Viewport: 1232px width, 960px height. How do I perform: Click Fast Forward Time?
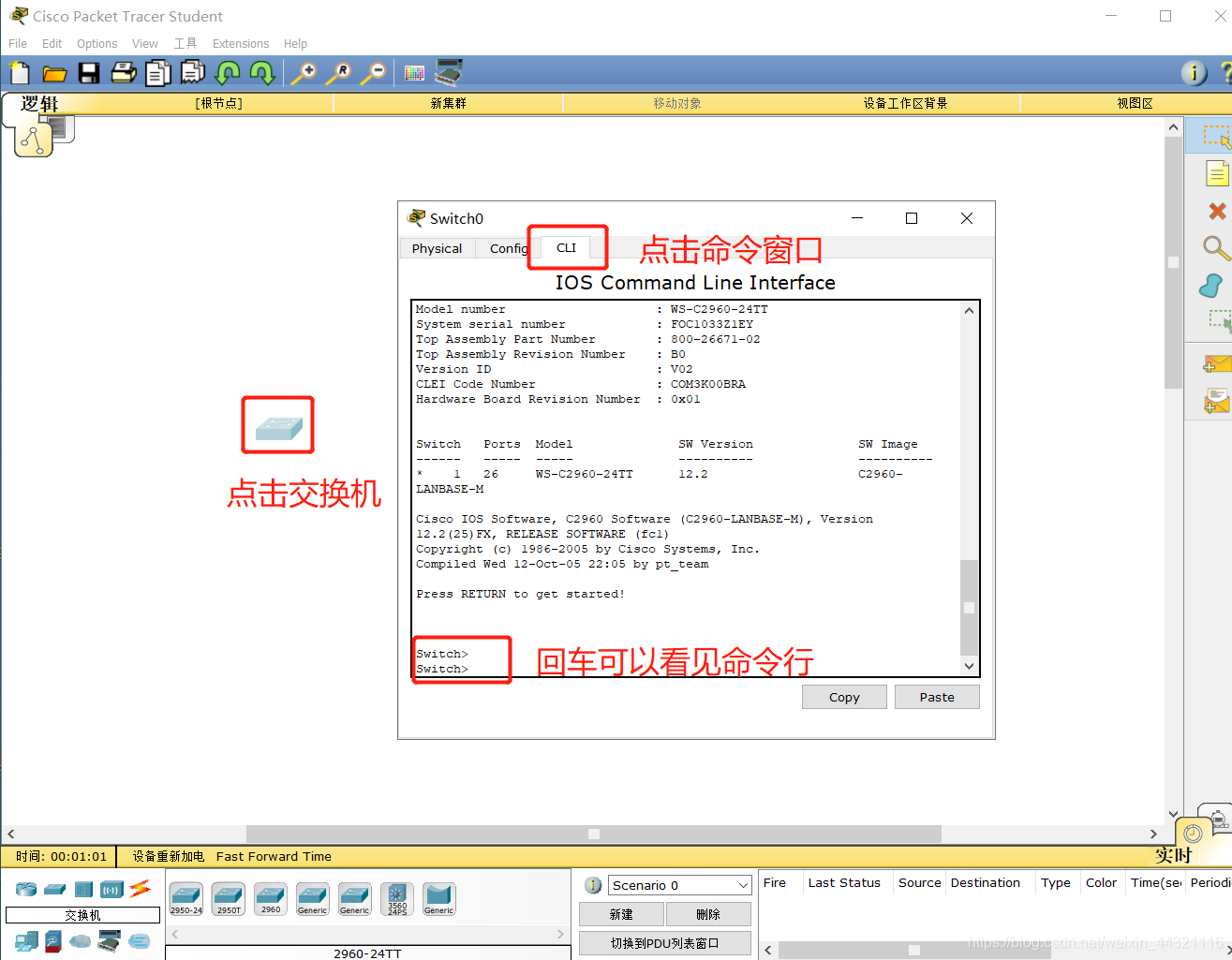point(274,856)
